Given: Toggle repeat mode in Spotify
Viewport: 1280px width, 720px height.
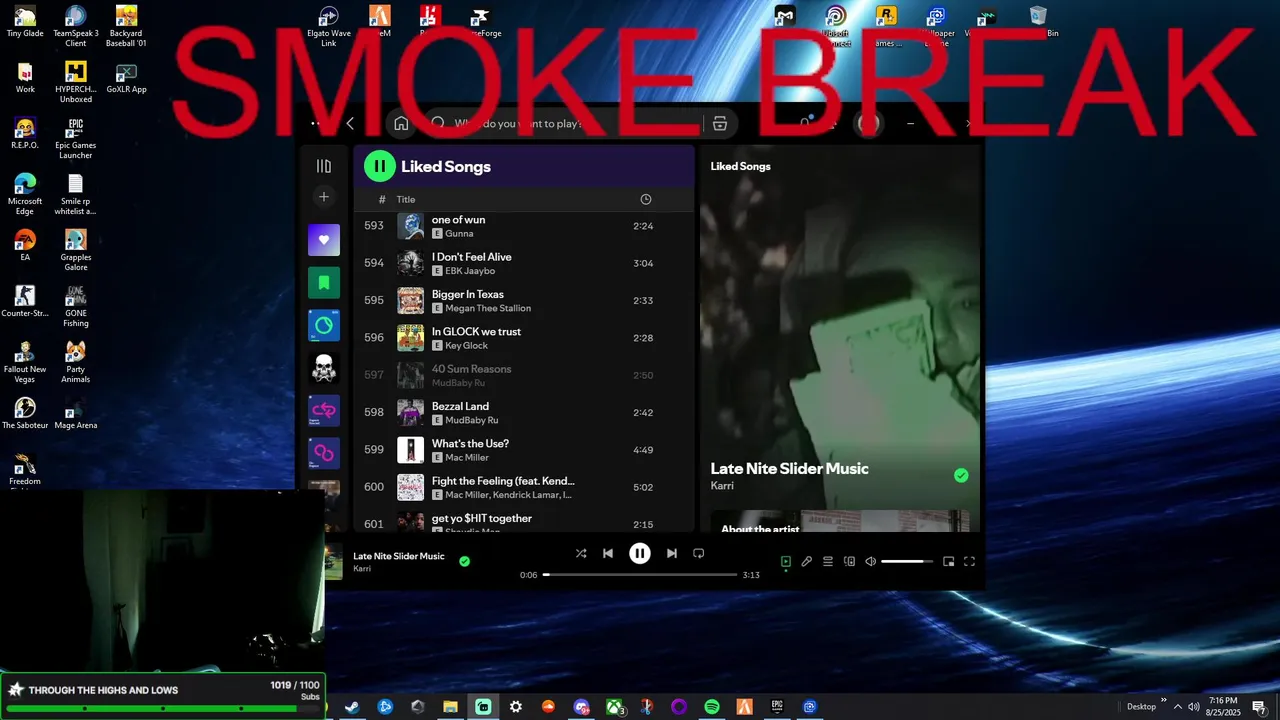Looking at the screenshot, I should (699, 553).
